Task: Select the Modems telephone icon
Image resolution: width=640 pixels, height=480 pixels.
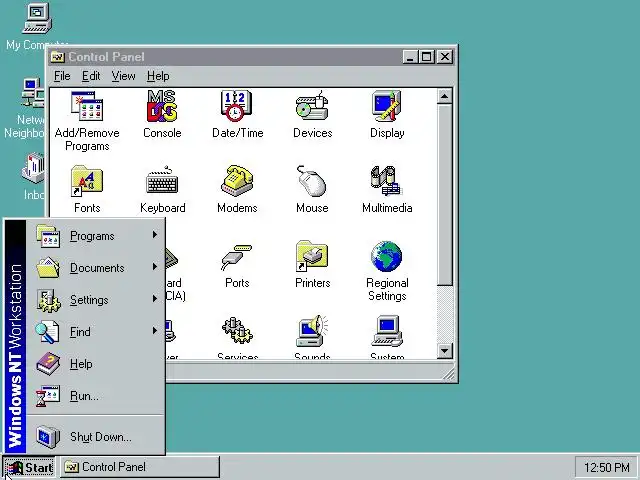Action: pyautogui.click(x=237, y=180)
